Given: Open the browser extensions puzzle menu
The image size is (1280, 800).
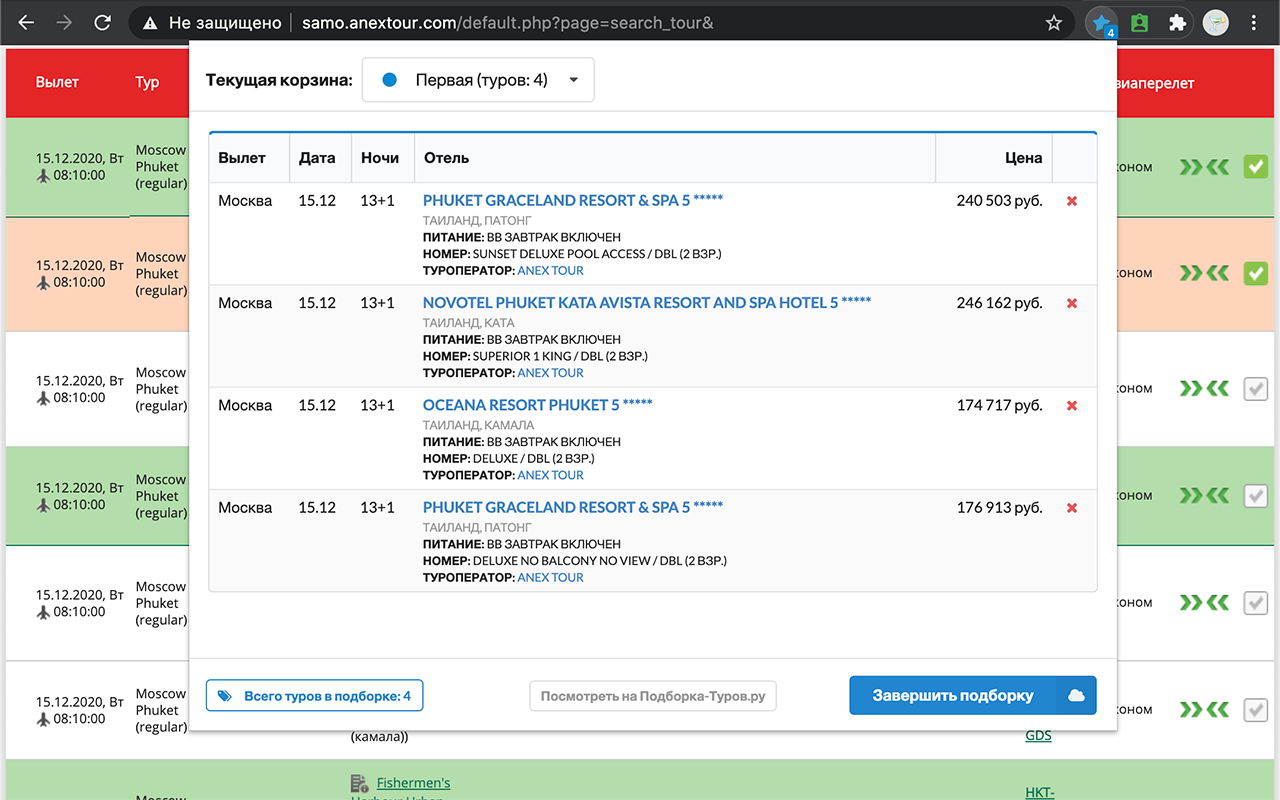Looking at the screenshot, I should [x=1177, y=22].
